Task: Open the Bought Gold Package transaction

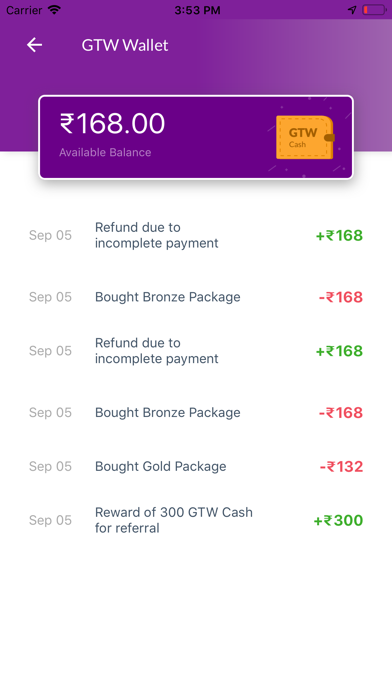Action: pos(196,467)
